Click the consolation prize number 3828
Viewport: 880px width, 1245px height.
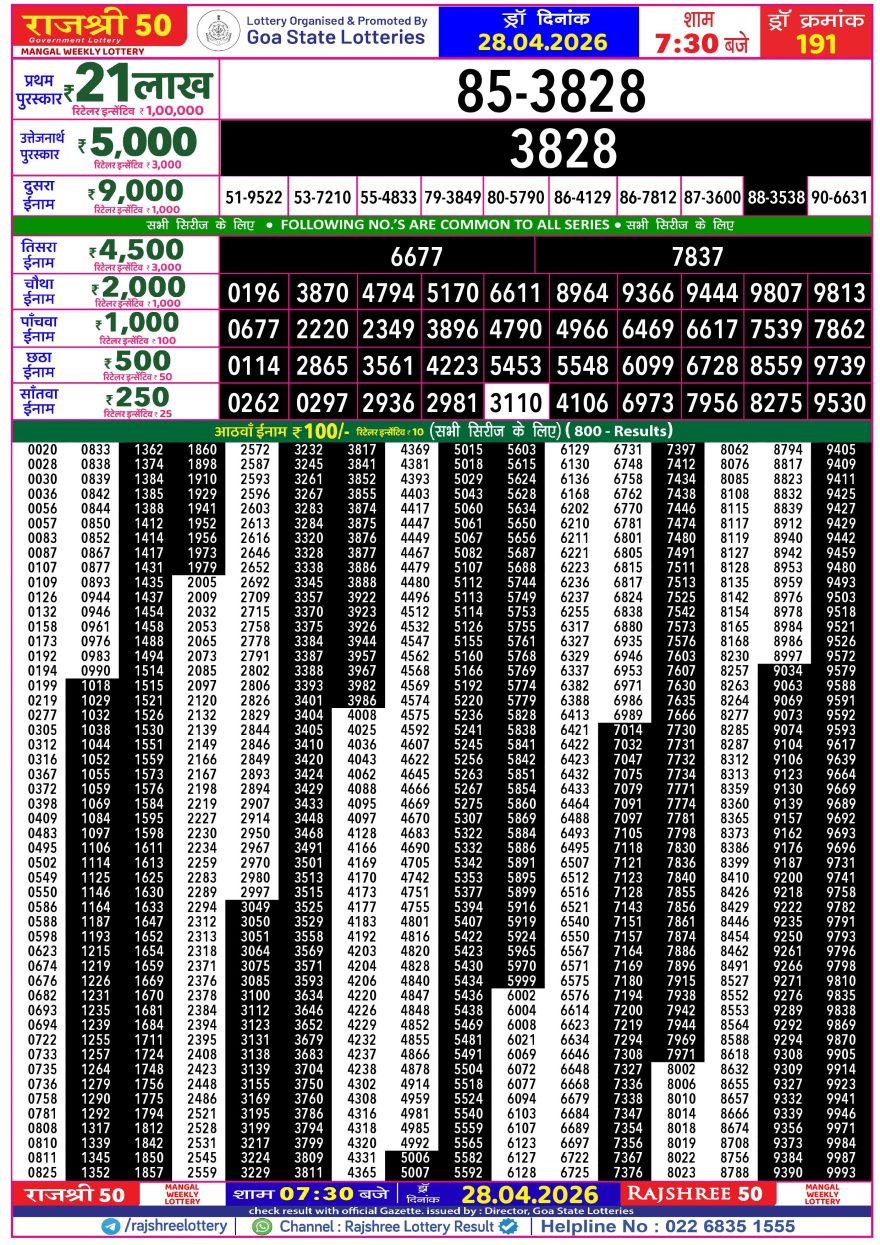coord(551,149)
